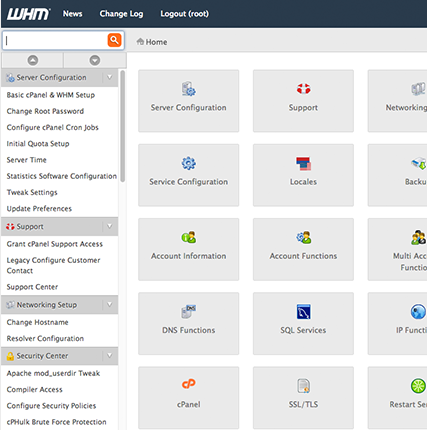The width and height of the screenshot is (427, 430).
Task: Collapse the Networking Setup section arrow
Action: coord(110,304)
